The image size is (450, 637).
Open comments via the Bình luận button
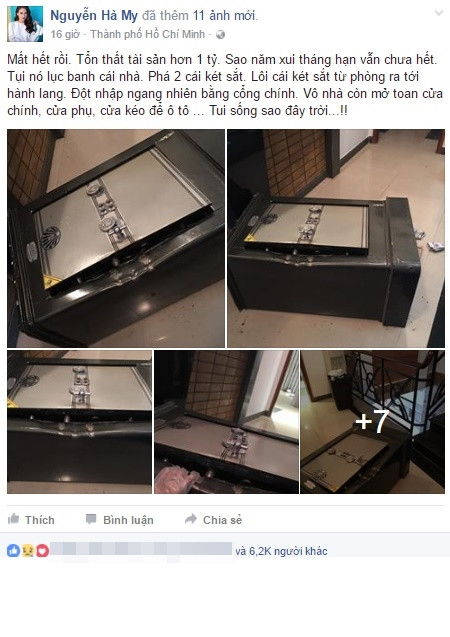click(119, 520)
